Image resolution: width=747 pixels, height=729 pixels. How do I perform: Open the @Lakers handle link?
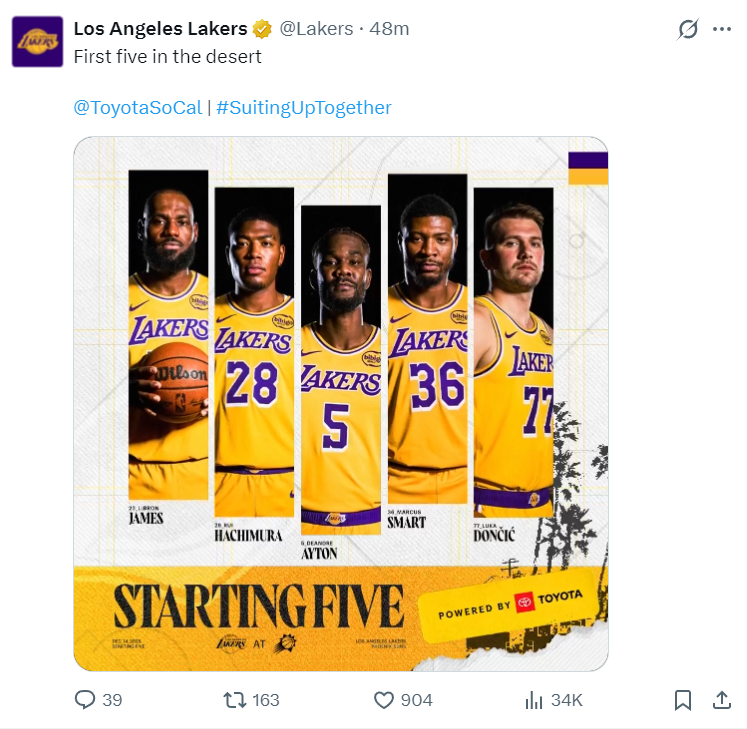point(316,28)
